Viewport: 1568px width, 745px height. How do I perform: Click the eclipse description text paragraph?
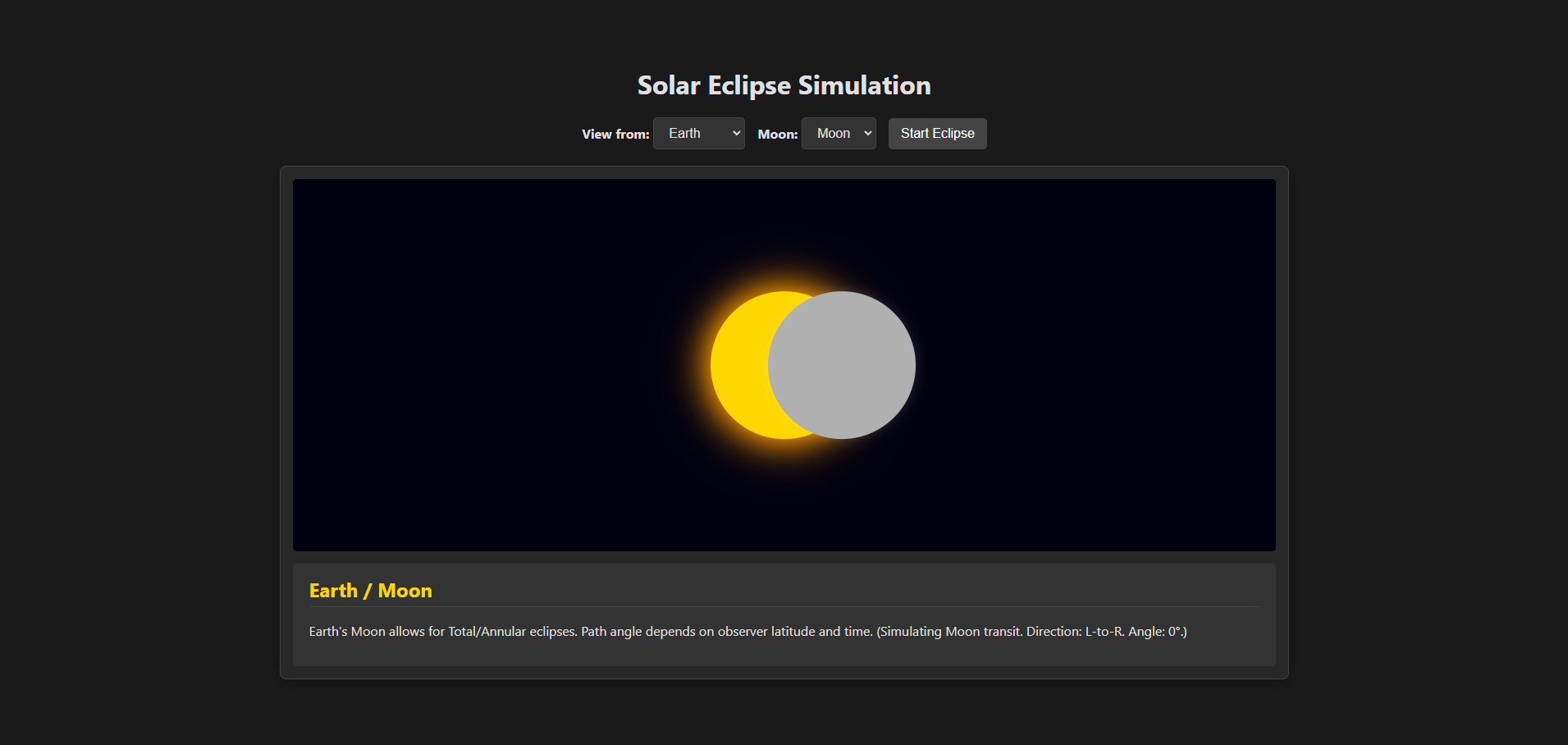(x=747, y=632)
